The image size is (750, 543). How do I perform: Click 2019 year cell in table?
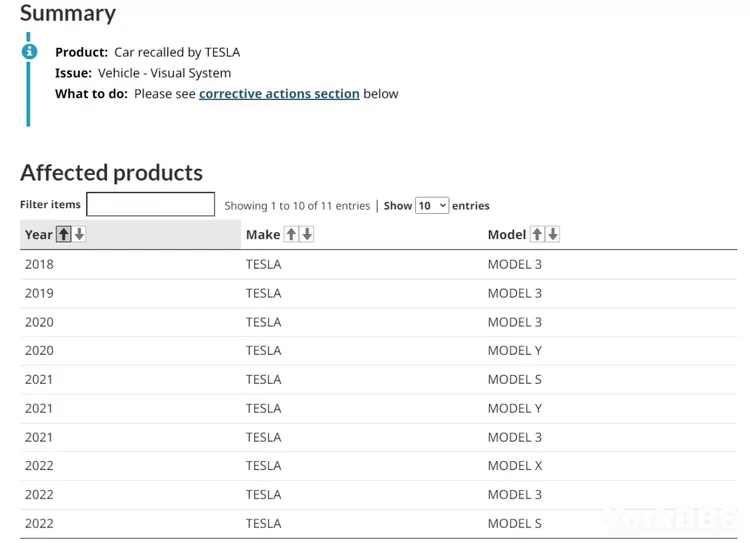(x=39, y=293)
